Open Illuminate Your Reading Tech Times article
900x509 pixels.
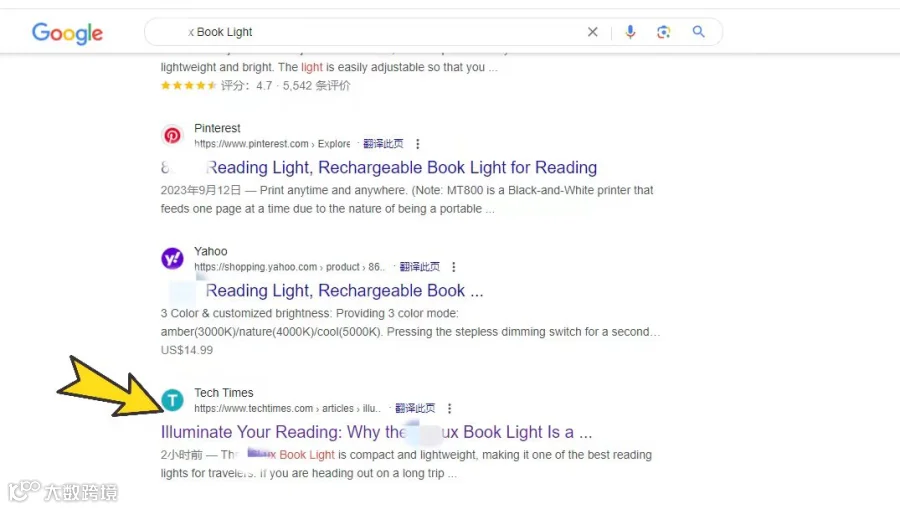pos(377,432)
